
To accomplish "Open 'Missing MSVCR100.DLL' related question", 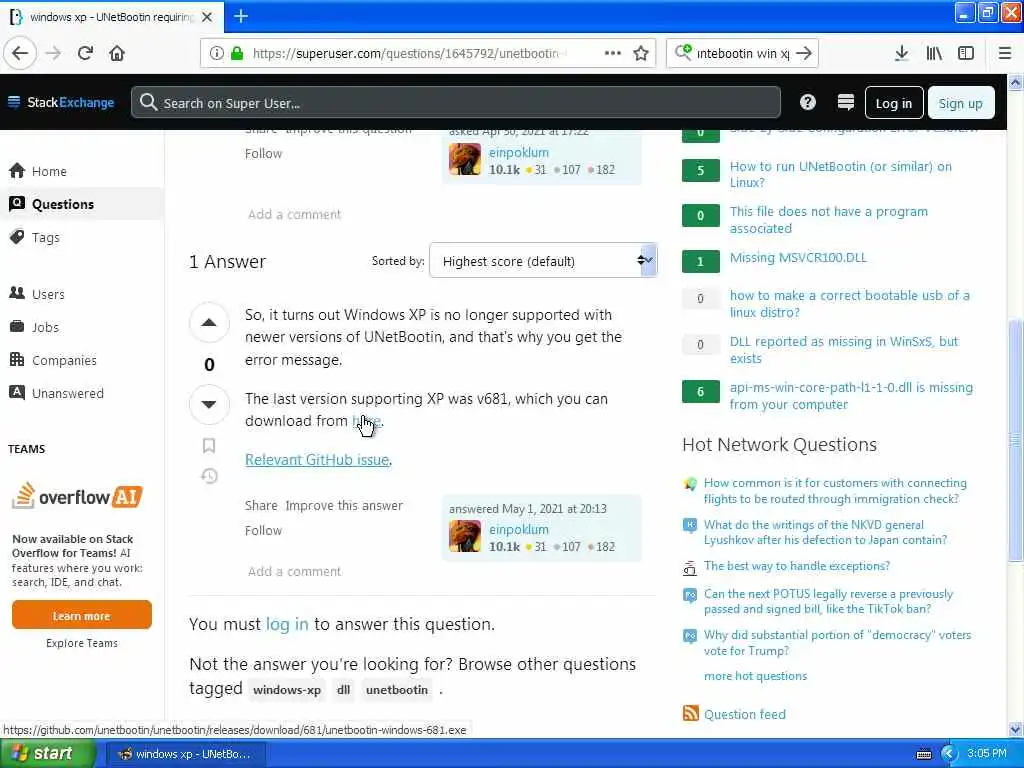I will tap(798, 257).
